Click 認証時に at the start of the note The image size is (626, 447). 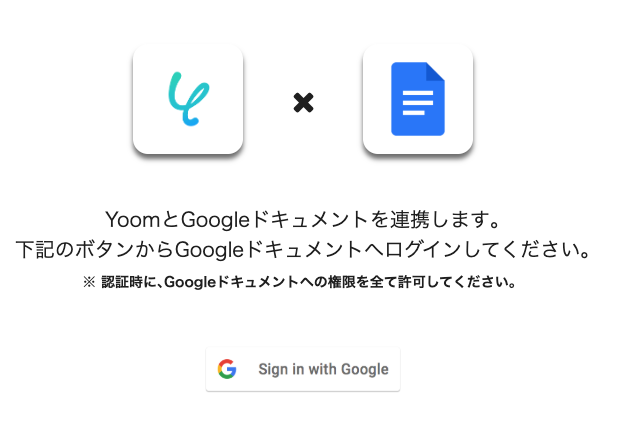pyautogui.click(x=128, y=282)
